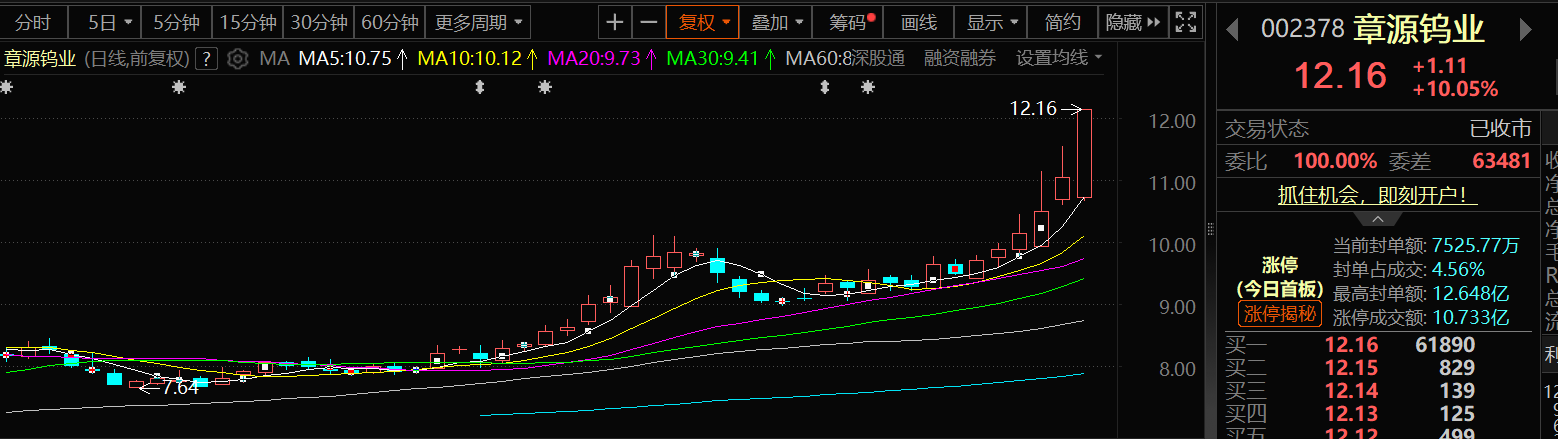1558x439 pixels.
Task: Click the first star event marker
Action: click(x=7, y=88)
